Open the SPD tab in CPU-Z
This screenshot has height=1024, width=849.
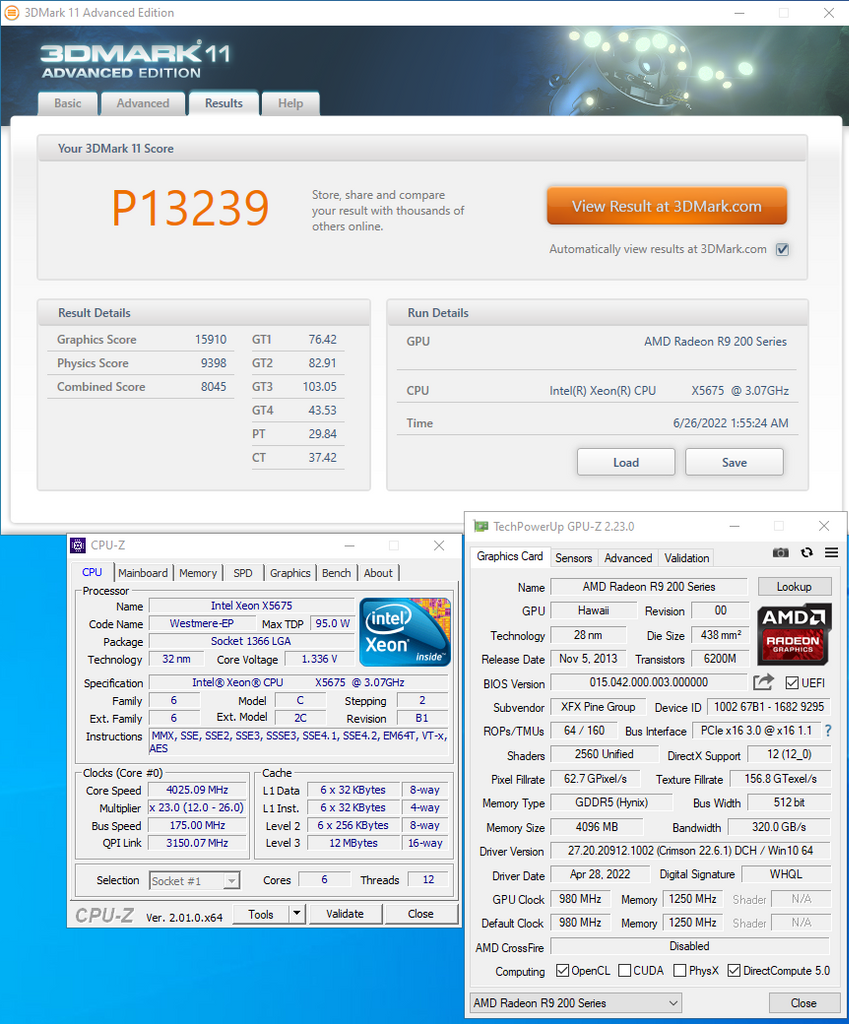click(x=243, y=573)
